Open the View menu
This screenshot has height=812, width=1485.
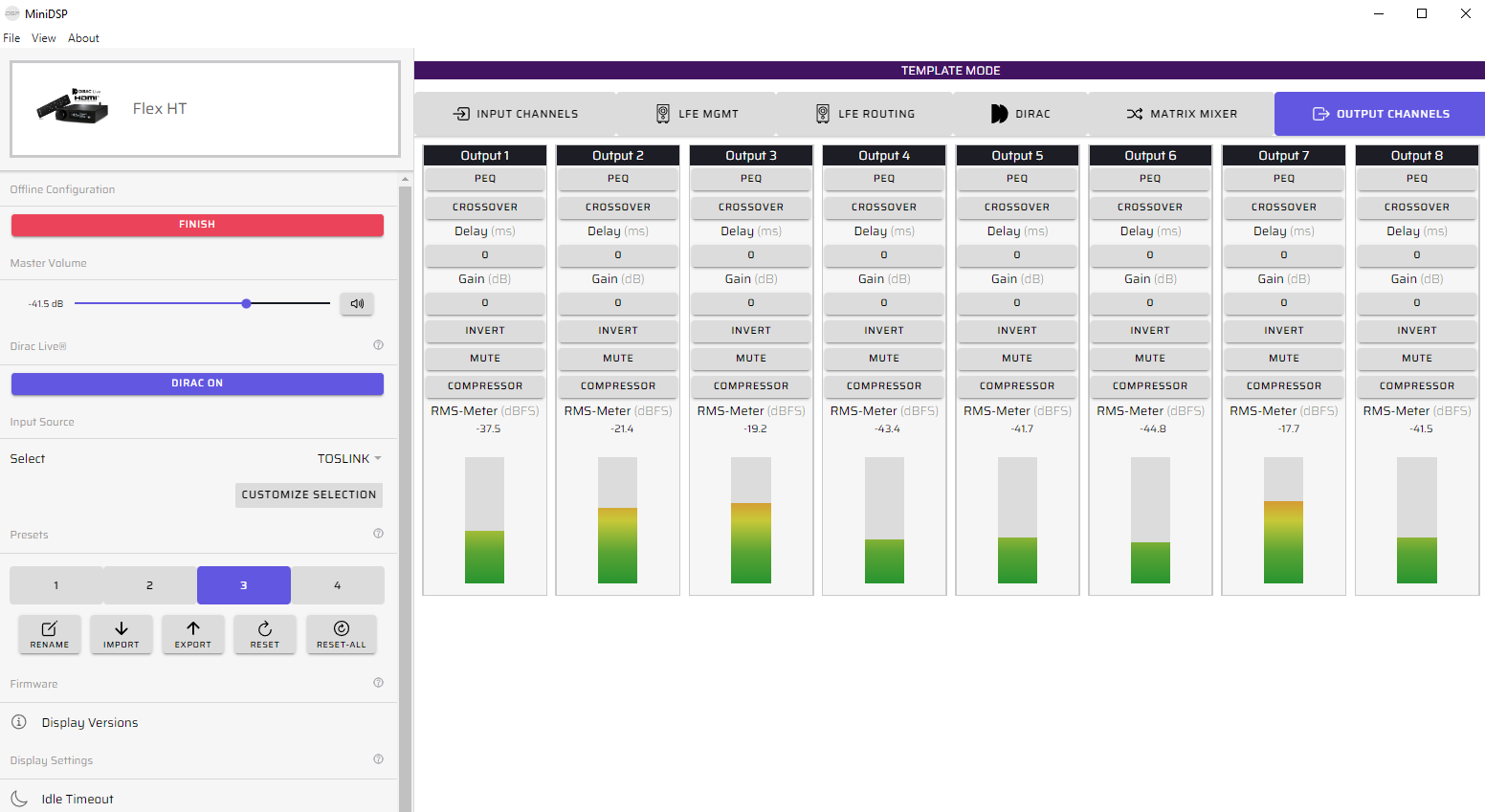pos(44,38)
